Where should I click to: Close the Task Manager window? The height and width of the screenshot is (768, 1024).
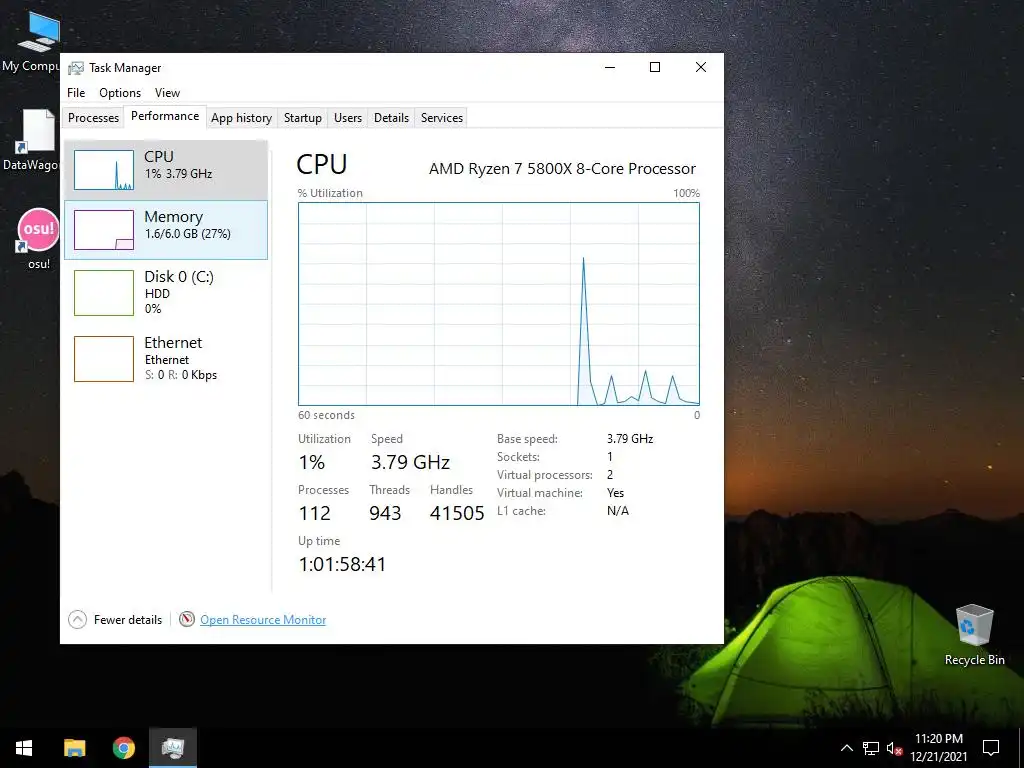701,67
